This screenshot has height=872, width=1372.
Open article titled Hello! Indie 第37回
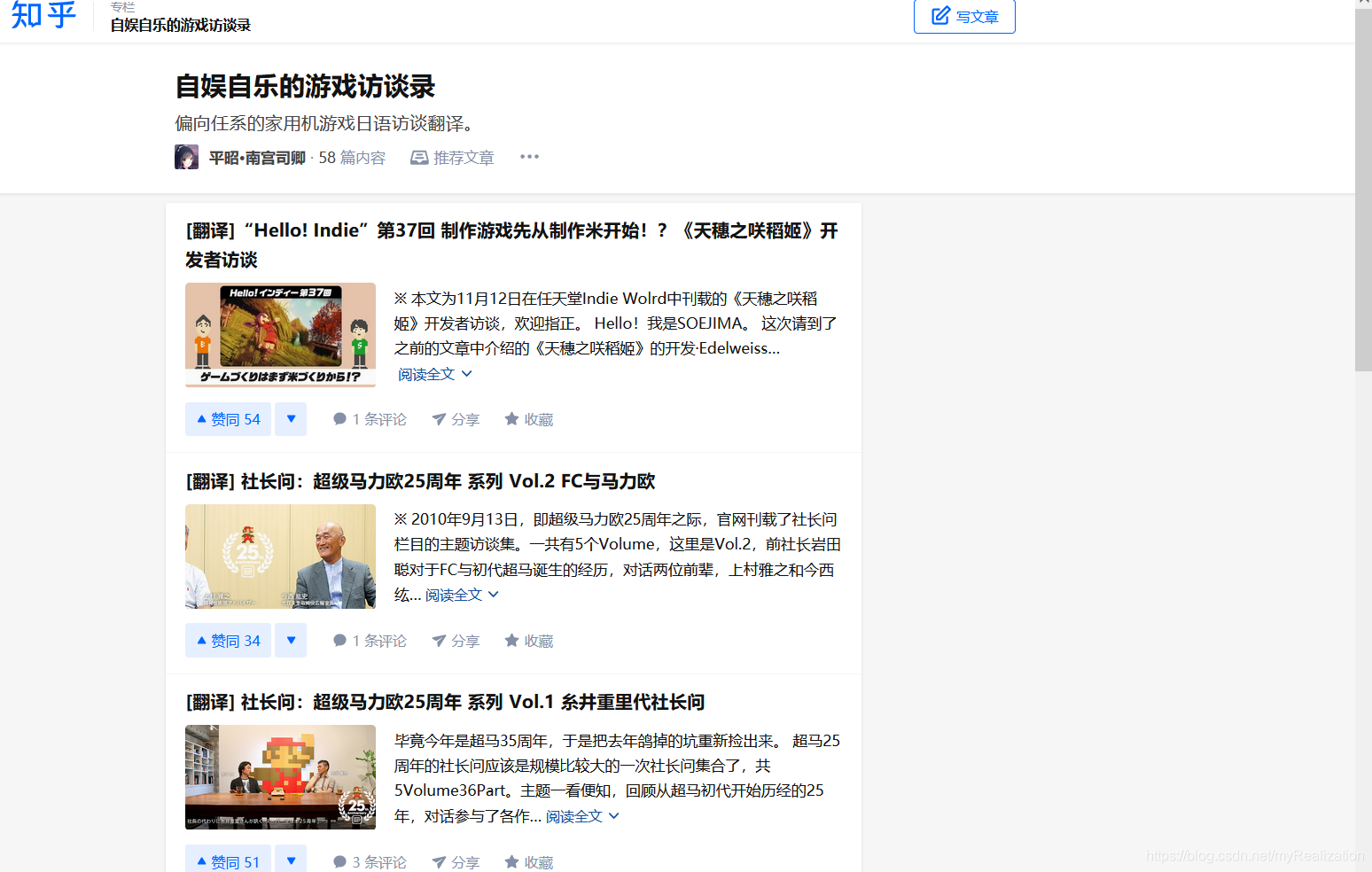pyautogui.click(x=511, y=245)
